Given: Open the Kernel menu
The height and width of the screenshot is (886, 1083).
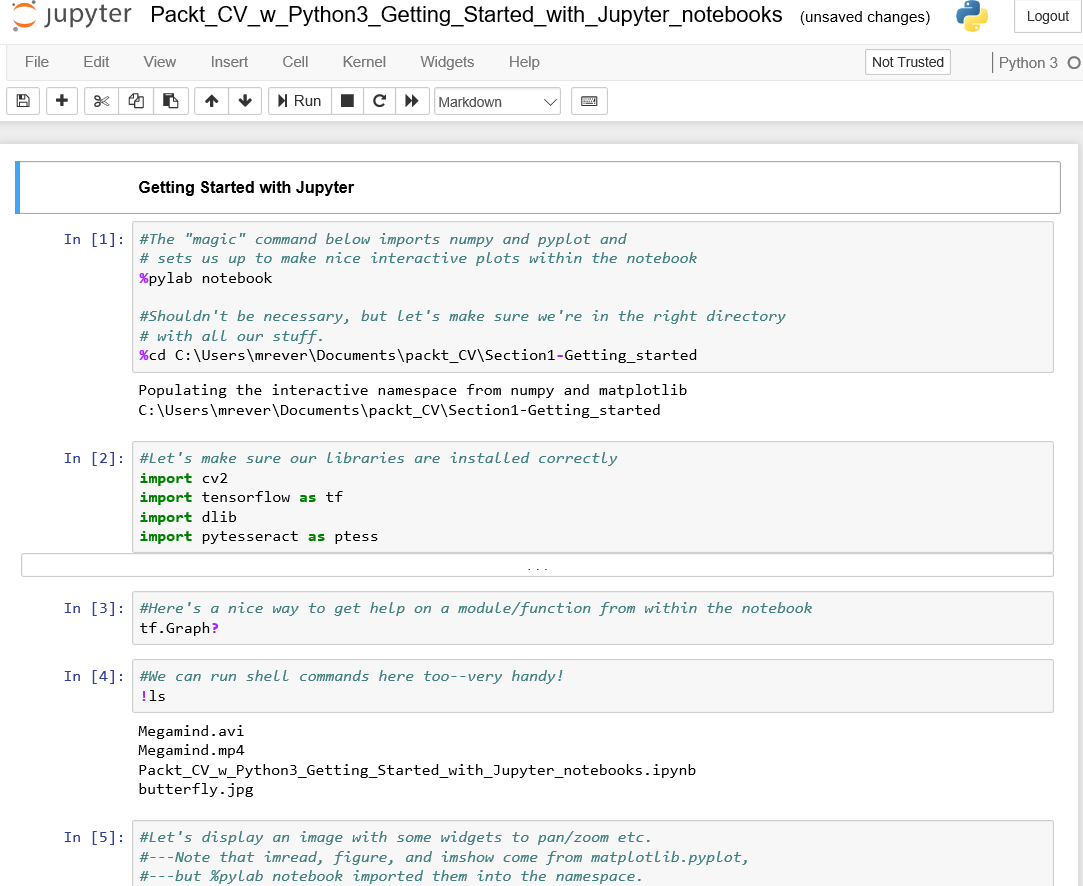Looking at the screenshot, I should click(x=364, y=62).
